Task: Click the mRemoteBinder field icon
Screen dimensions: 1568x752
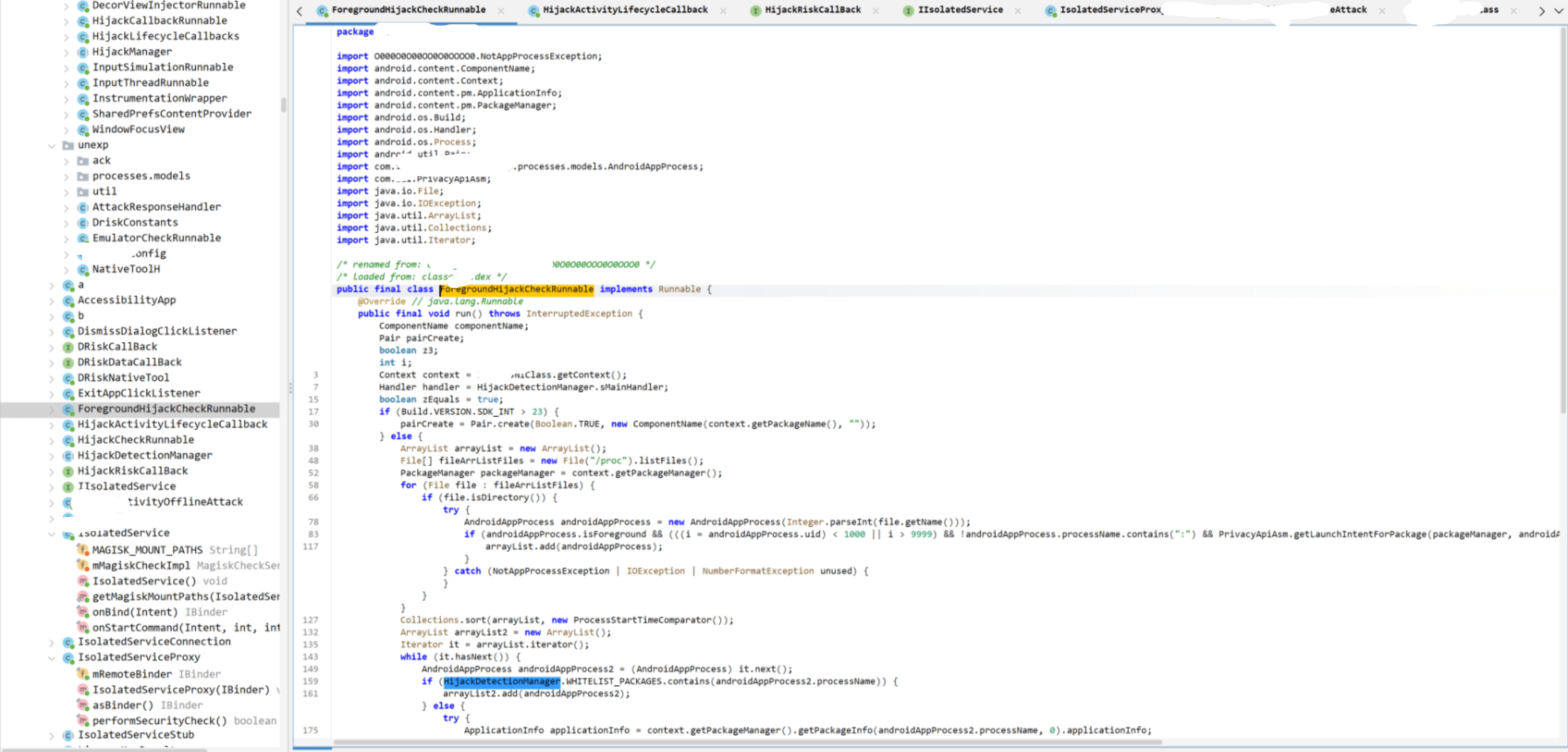Action: [x=83, y=674]
